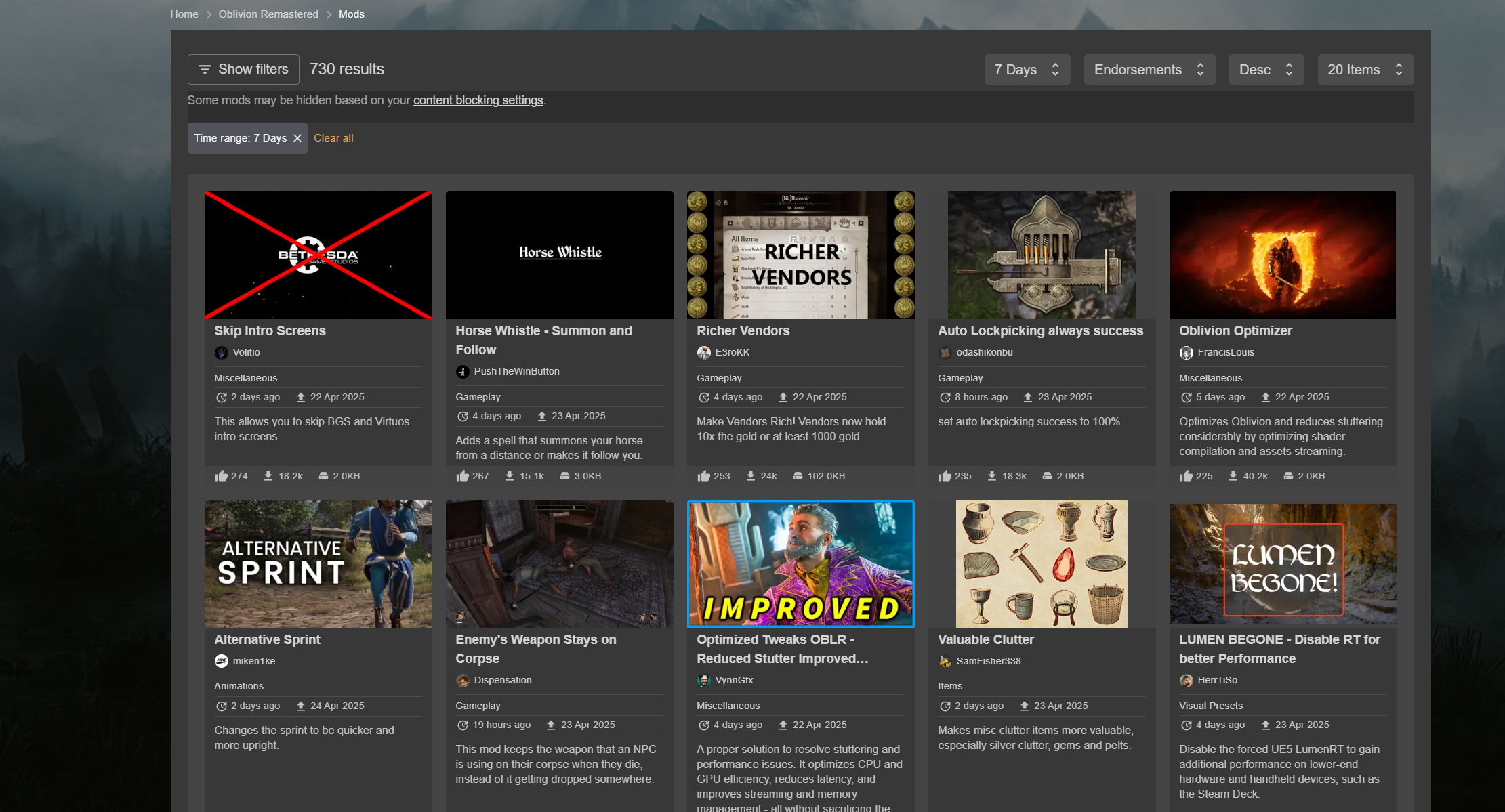This screenshot has width=1505, height=812.
Task: Open the Endorsements sort dropdown
Action: 1149,70
